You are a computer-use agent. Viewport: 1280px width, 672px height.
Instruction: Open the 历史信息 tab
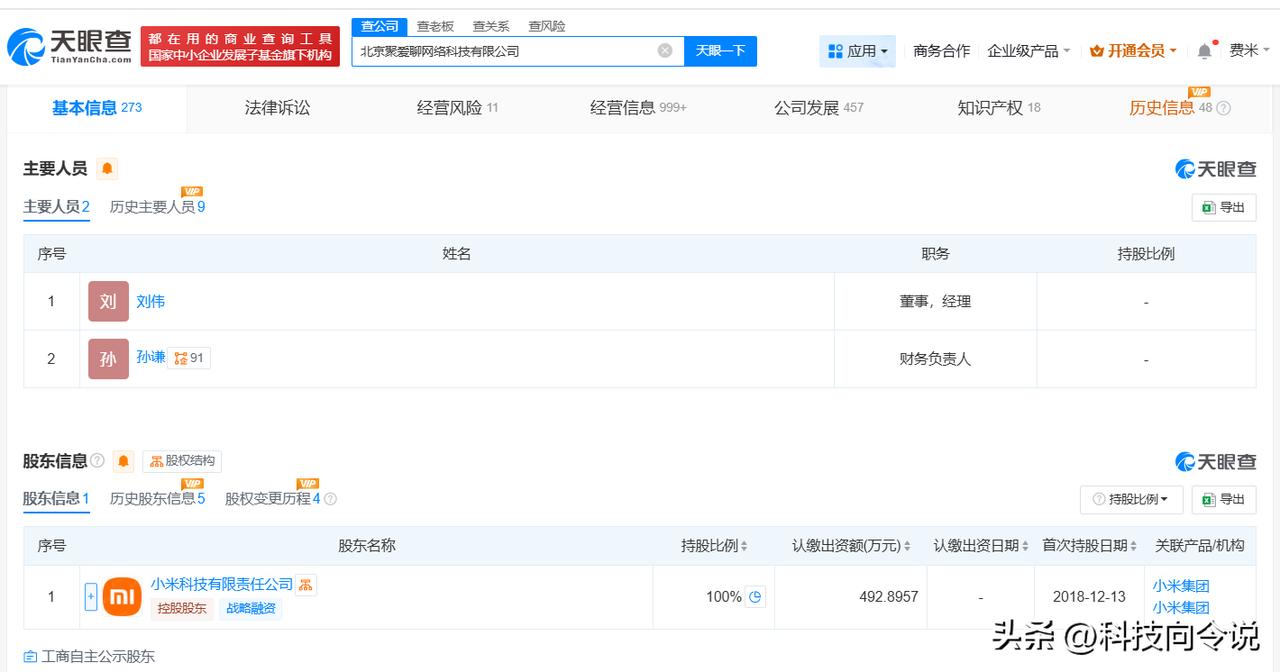[1170, 108]
